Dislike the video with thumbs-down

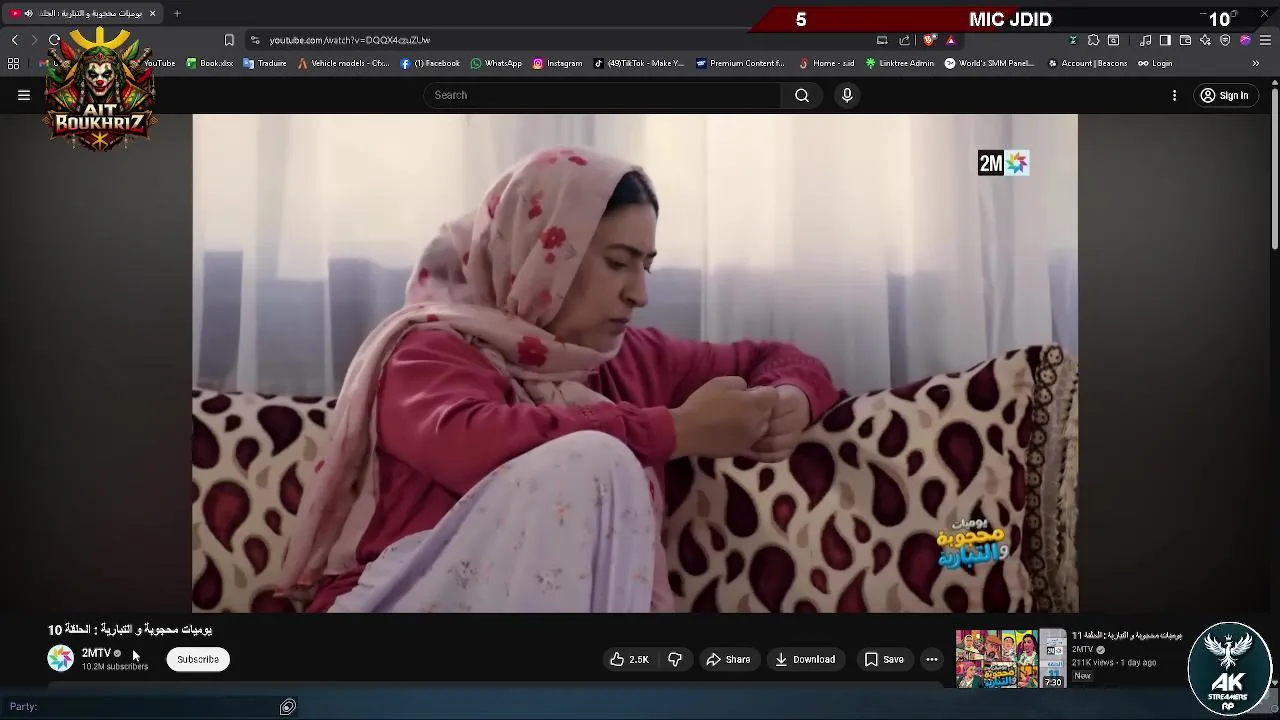(x=675, y=659)
